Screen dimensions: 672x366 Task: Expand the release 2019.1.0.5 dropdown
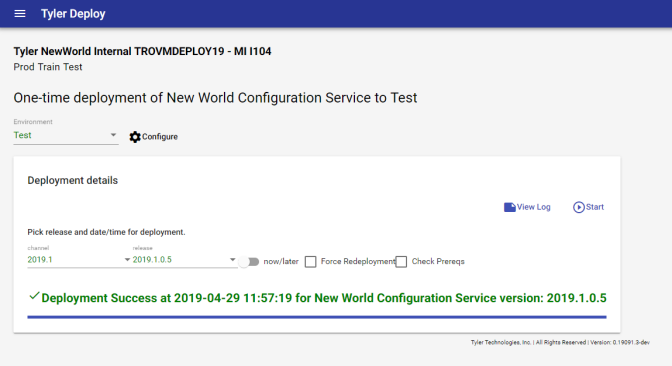tap(232, 260)
